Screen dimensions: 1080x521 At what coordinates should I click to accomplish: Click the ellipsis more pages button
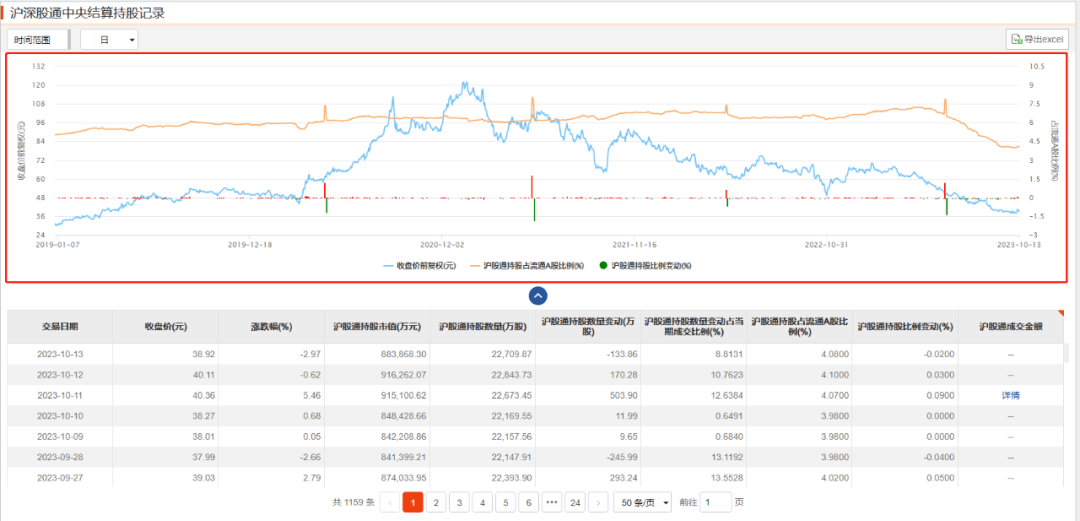point(551,503)
